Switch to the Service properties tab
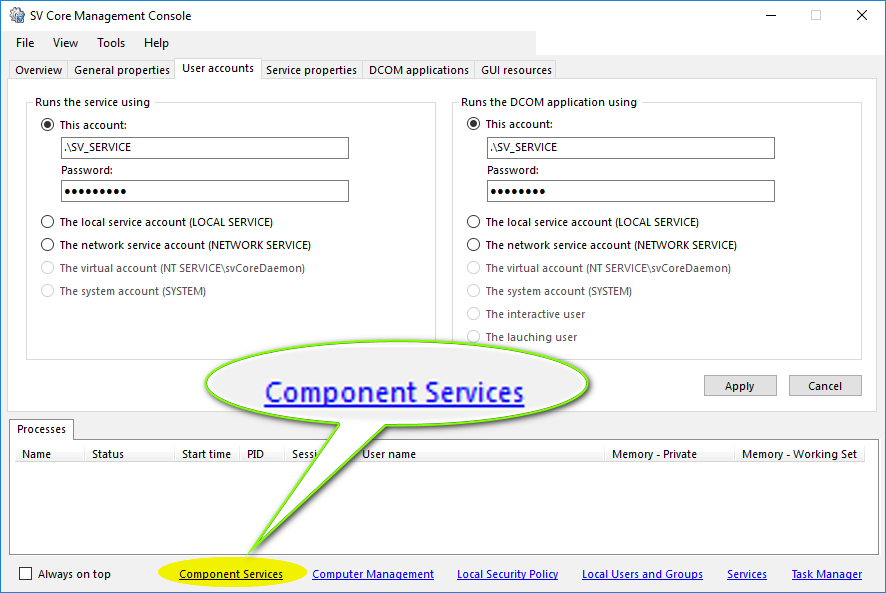The width and height of the screenshot is (886, 593). pos(311,70)
